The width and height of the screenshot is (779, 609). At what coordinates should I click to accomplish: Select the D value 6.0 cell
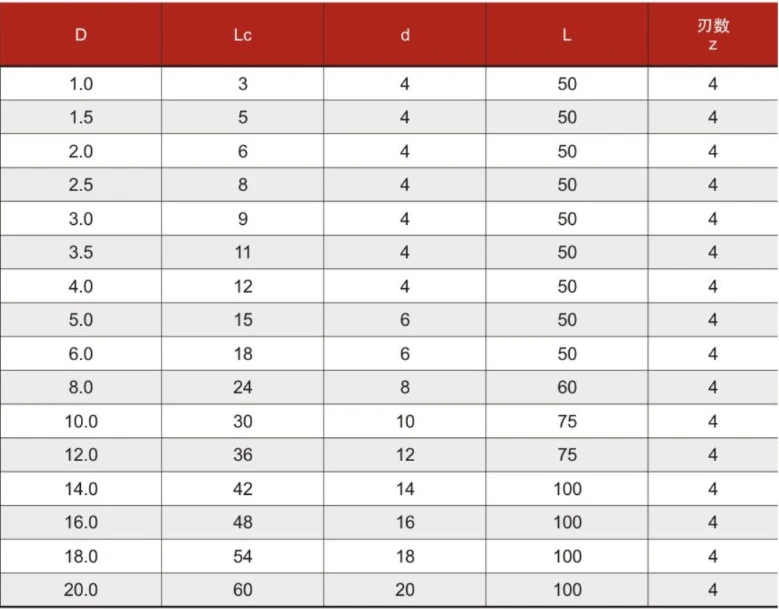(80, 353)
